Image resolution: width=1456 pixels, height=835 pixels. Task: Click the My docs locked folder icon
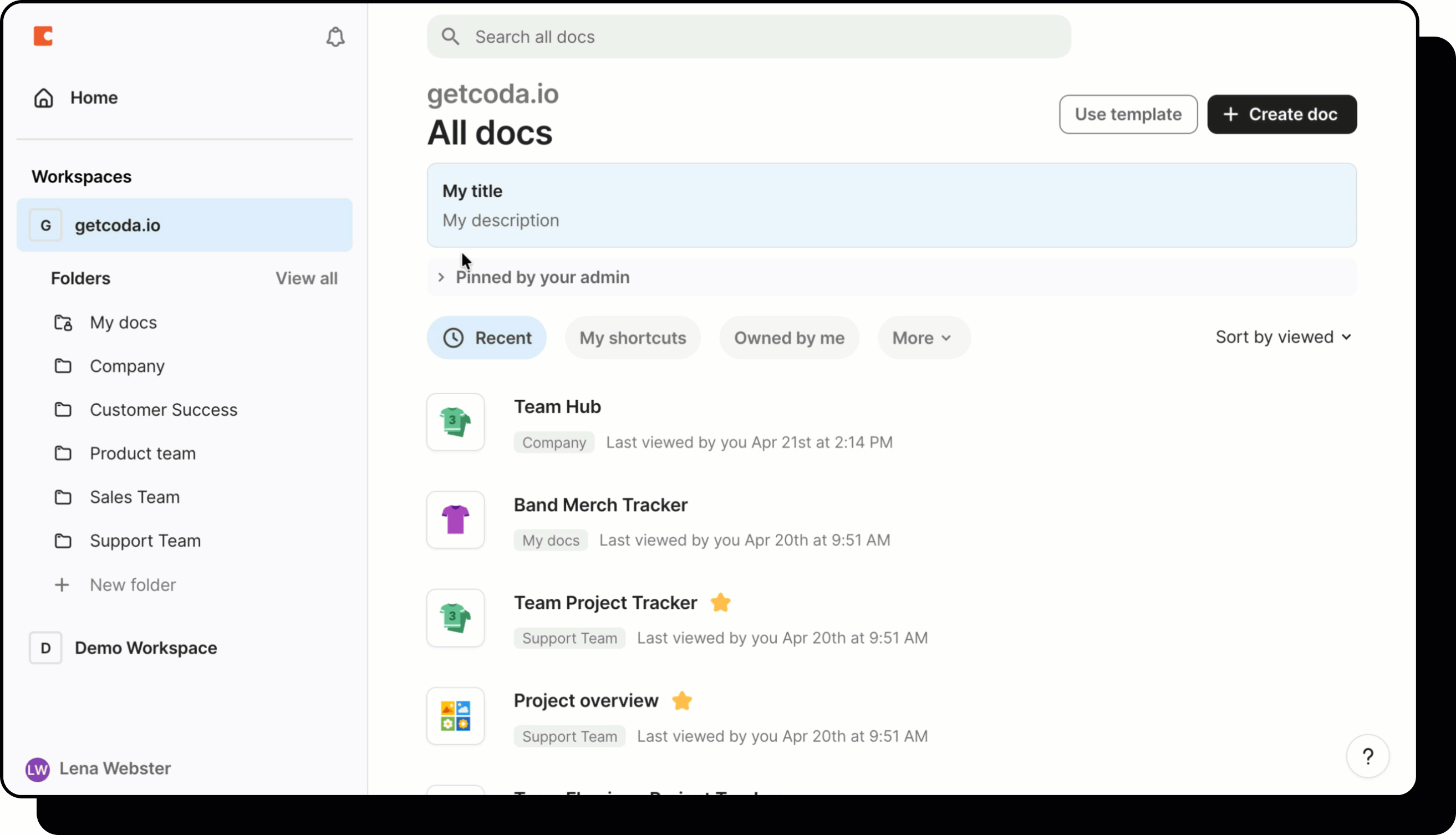click(63, 323)
